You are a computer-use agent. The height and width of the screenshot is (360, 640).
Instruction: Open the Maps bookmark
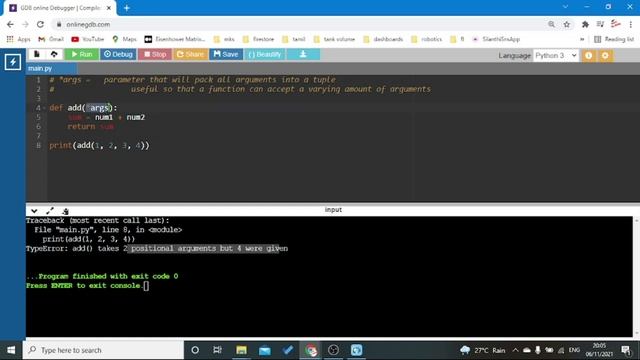124,39
